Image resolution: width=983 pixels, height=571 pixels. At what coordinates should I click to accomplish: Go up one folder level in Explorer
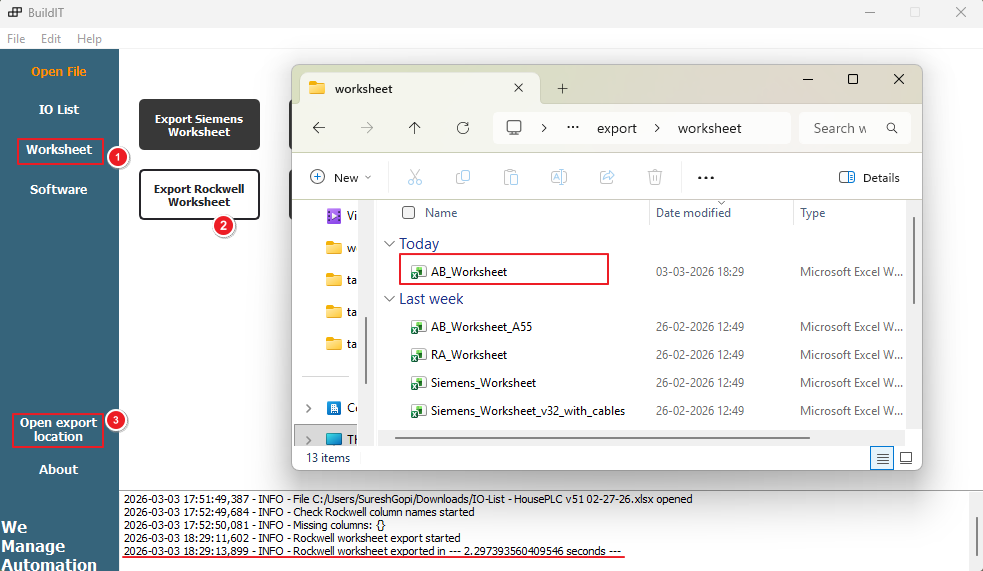(x=414, y=128)
